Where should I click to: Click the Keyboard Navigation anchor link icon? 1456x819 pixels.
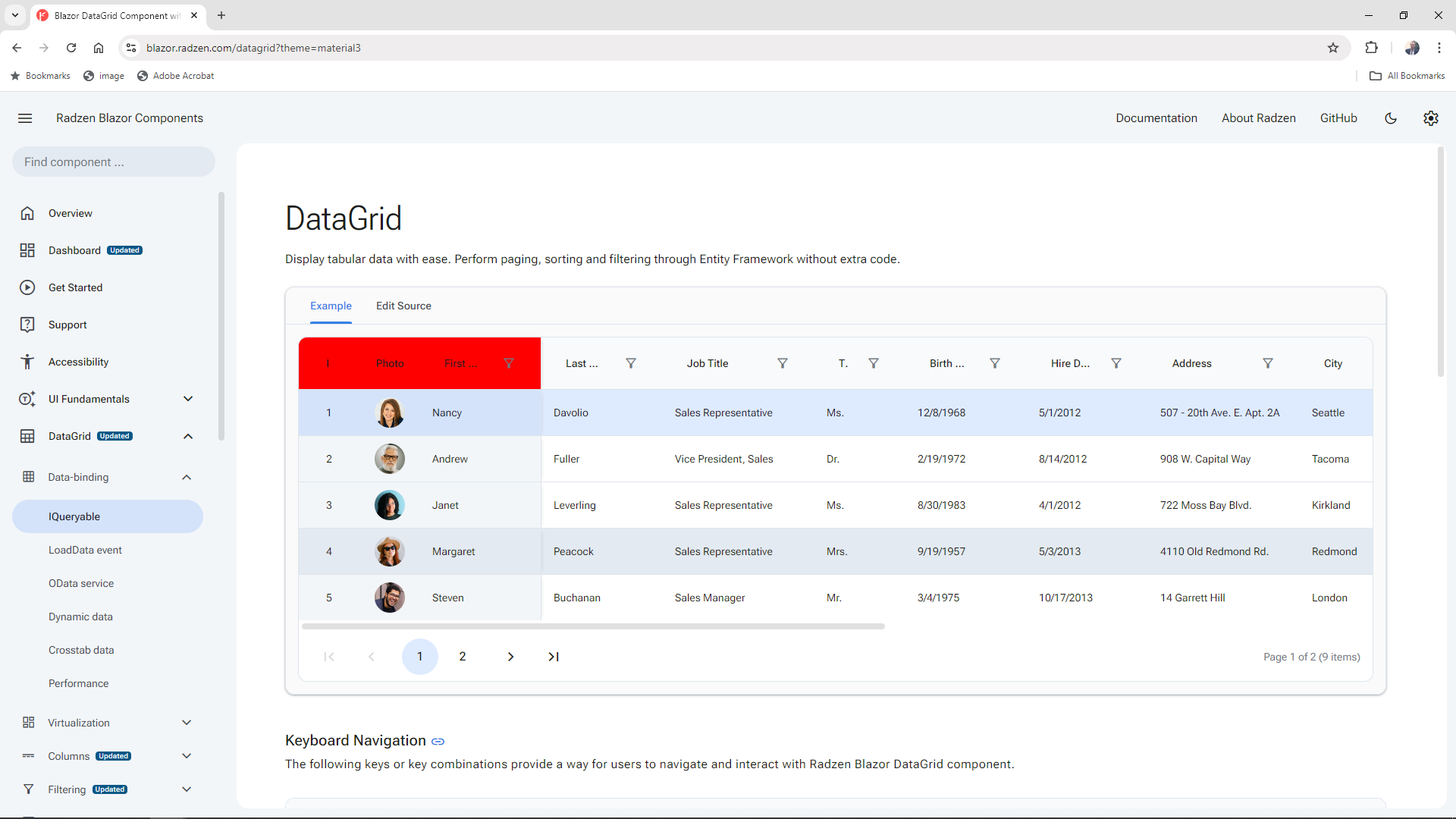pyautogui.click(x=438, y=742)
